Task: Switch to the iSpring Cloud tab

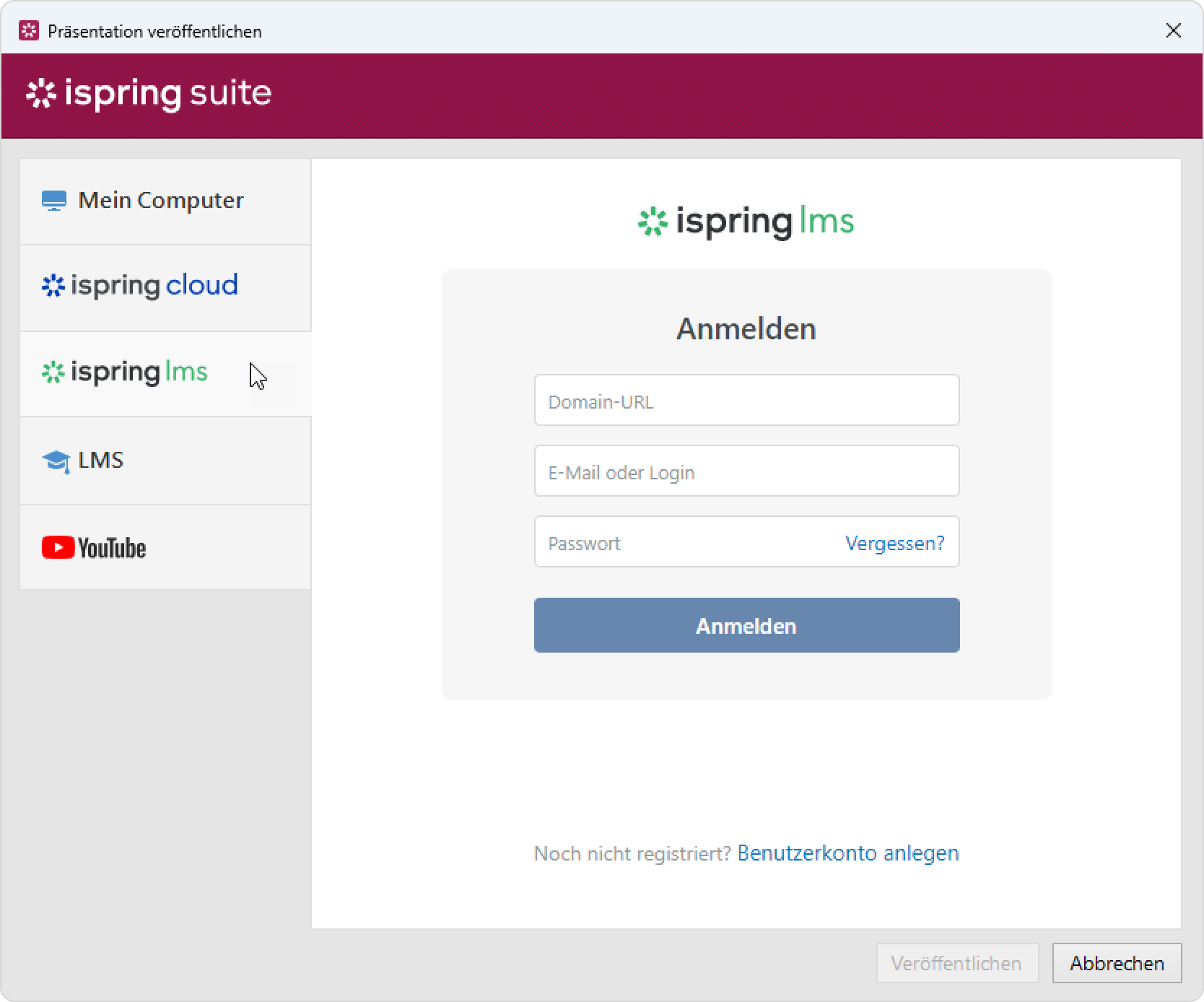Action: [165, 288]
